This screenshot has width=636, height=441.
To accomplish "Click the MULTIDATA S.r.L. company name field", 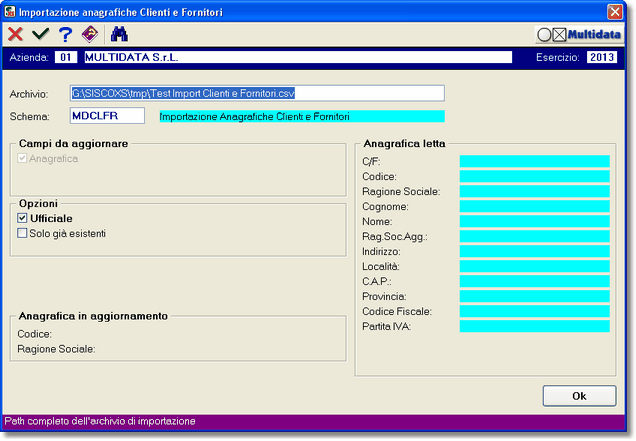I will coord(298,57).
